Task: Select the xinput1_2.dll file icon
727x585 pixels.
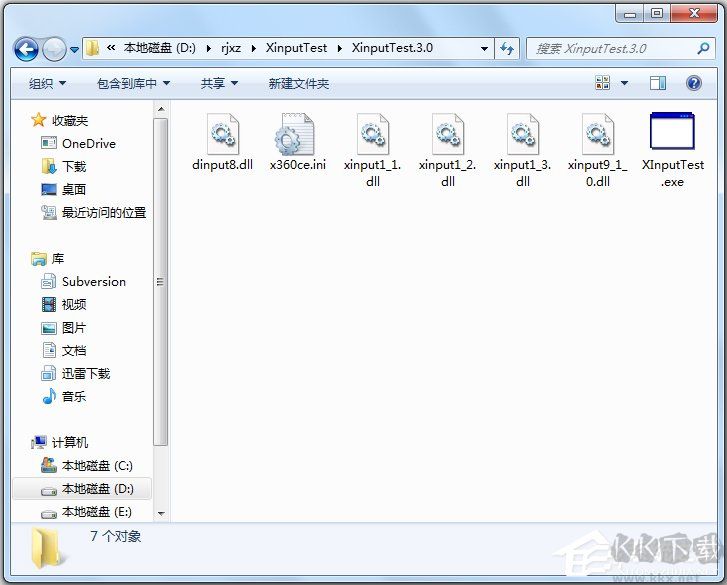Action: click(x=447, y=134)
